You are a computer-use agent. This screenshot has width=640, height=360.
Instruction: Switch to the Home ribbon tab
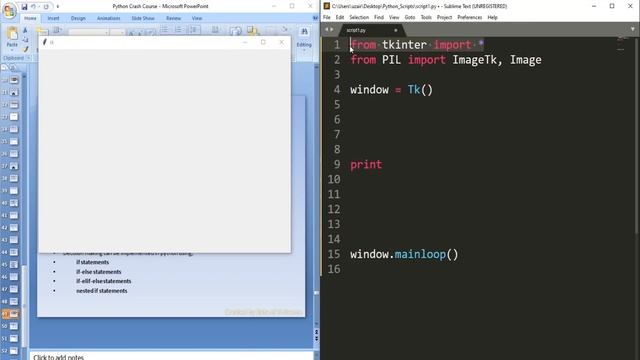[x=30, y=18]
